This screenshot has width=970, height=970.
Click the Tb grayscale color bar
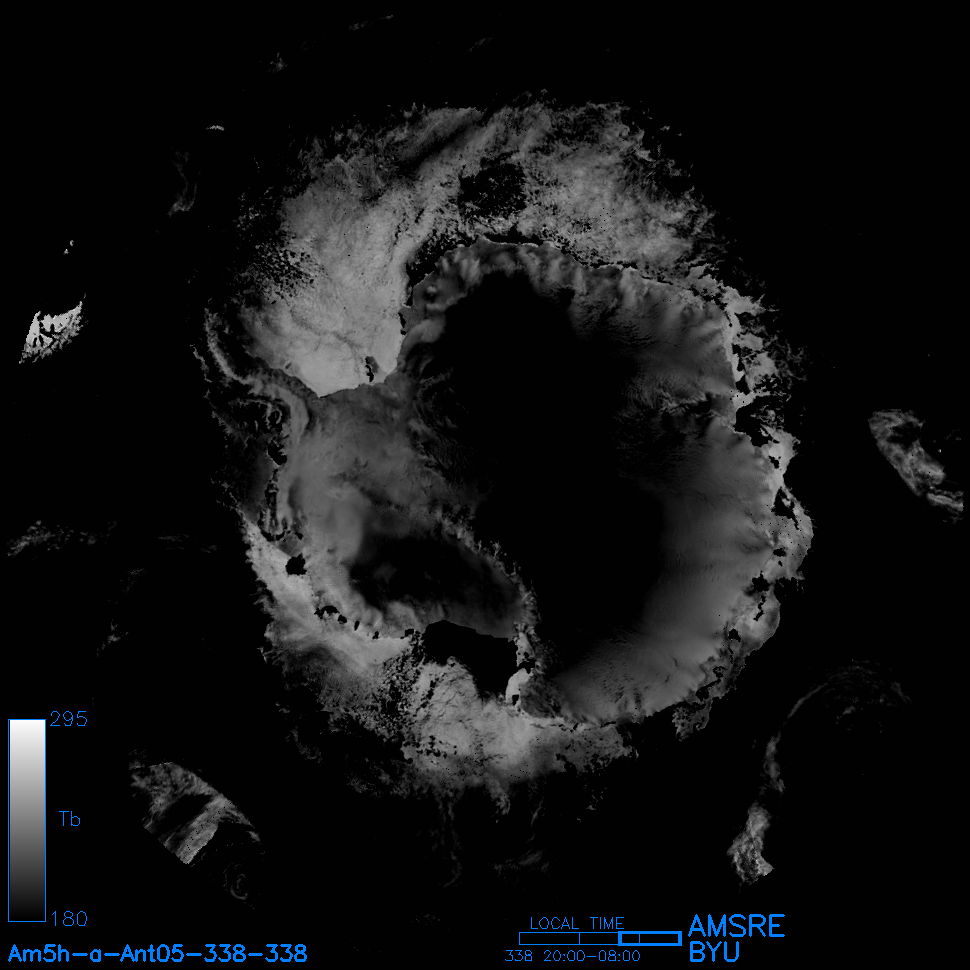click(27, 819)
